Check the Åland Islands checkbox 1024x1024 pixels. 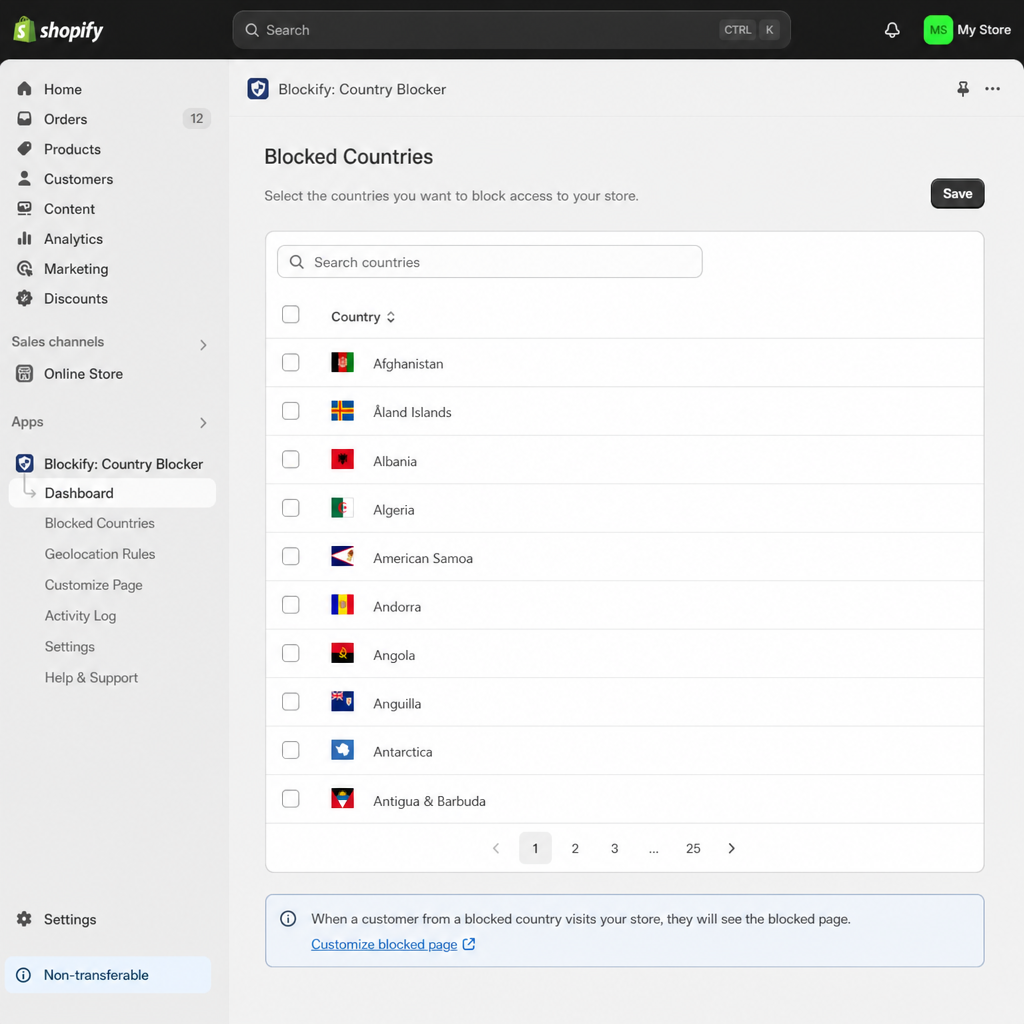click(291, 411)
